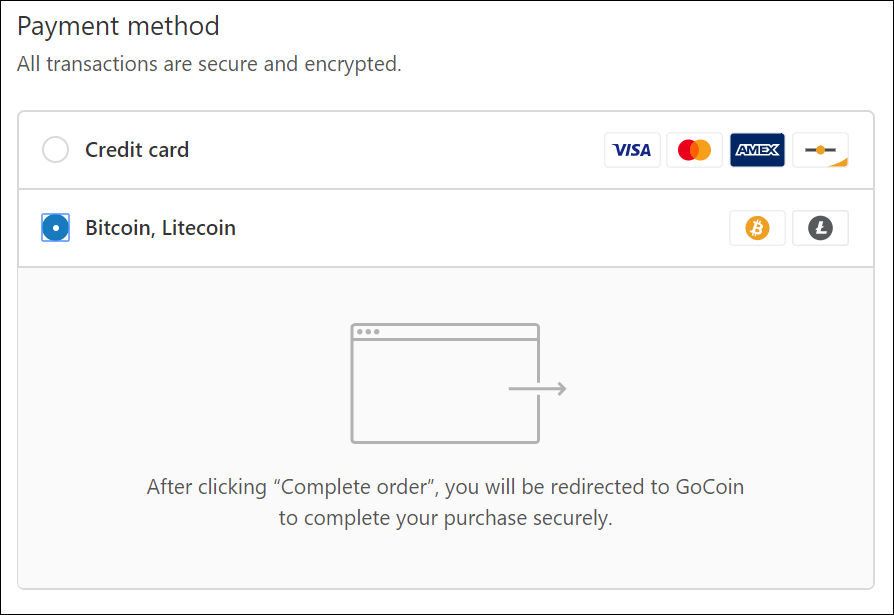Click the three dots in the window illustration
This screenshot has height=615, width=894.
[x=368, y=332]
